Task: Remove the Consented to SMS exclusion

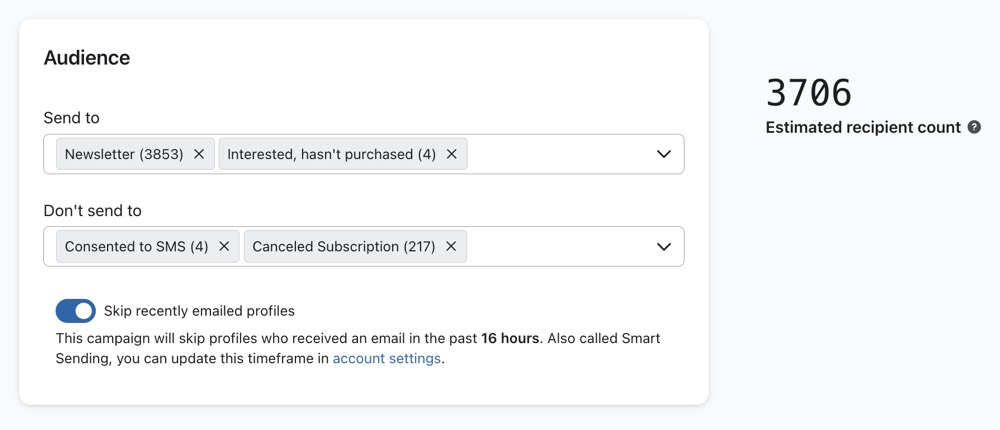Action: click(224, 246)
